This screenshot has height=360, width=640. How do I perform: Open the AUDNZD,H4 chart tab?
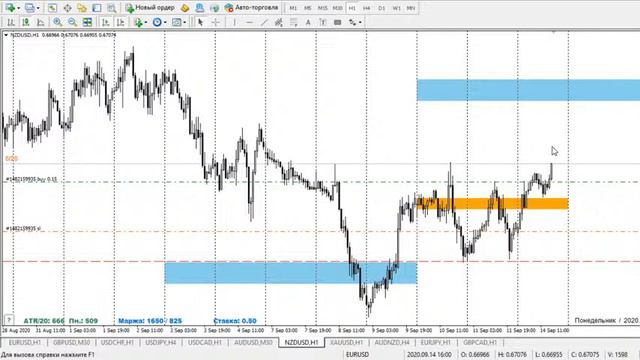click(x=392, y=342)
